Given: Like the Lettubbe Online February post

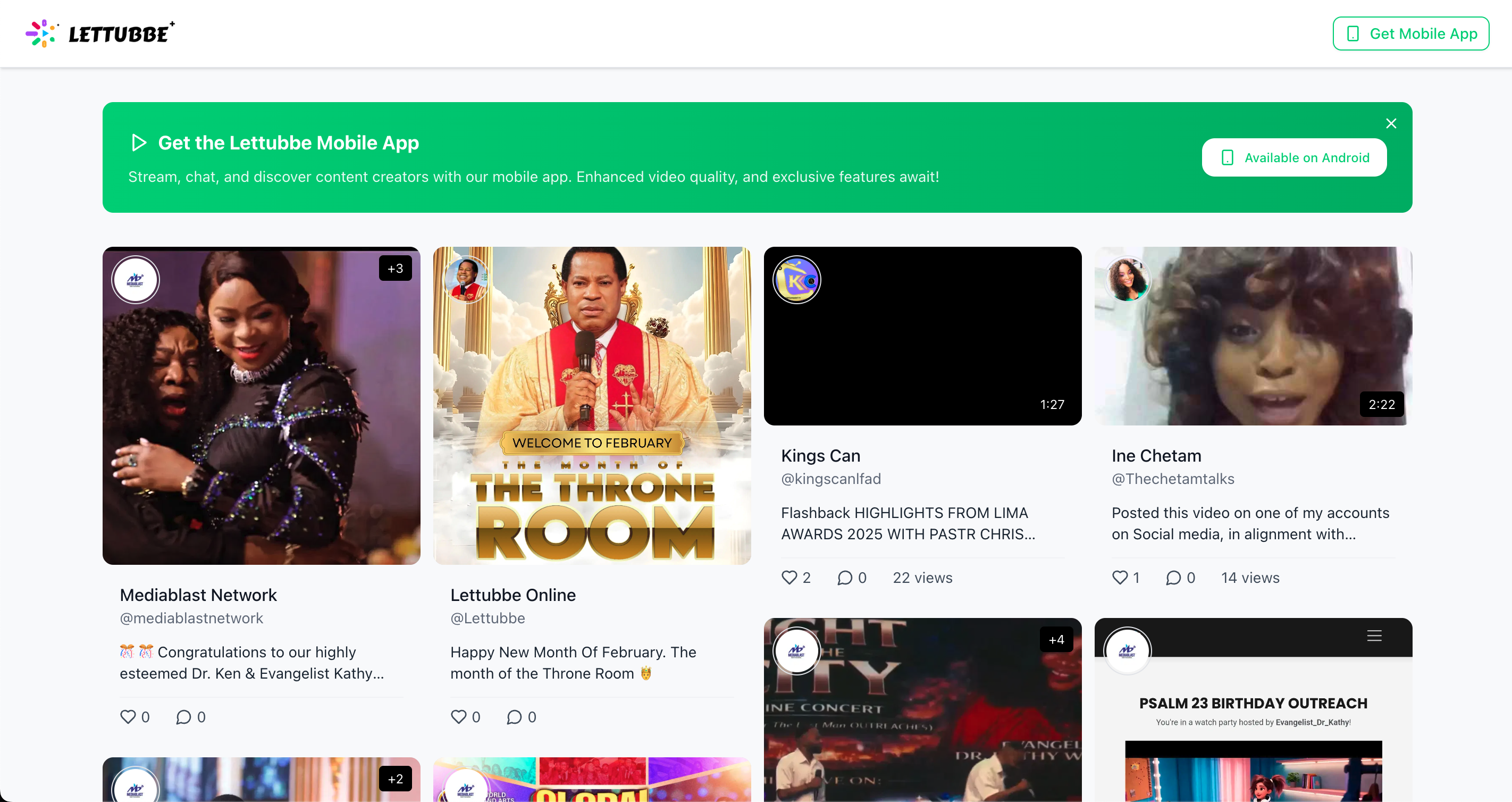Looking at the screenshot, I should [458, 717].
